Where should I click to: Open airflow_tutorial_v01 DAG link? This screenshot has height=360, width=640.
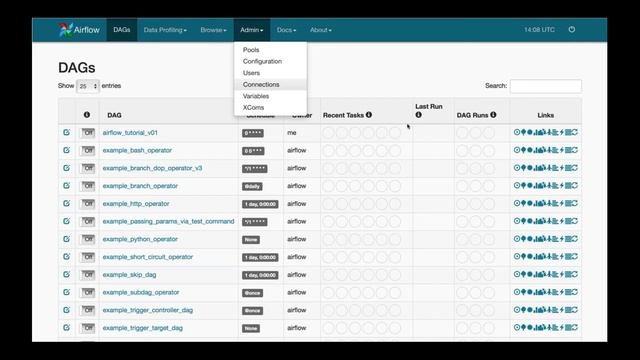130,133
